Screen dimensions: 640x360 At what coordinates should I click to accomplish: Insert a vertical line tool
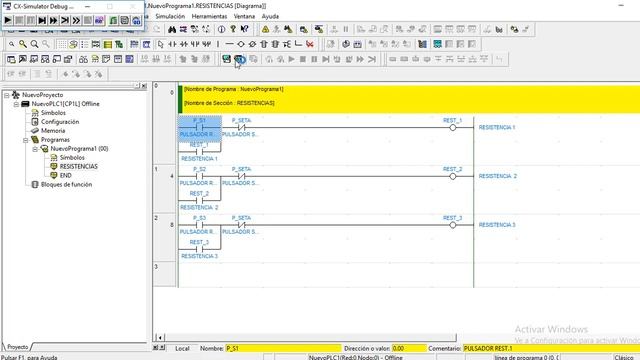pyautogui.click(x=218, y=44)
